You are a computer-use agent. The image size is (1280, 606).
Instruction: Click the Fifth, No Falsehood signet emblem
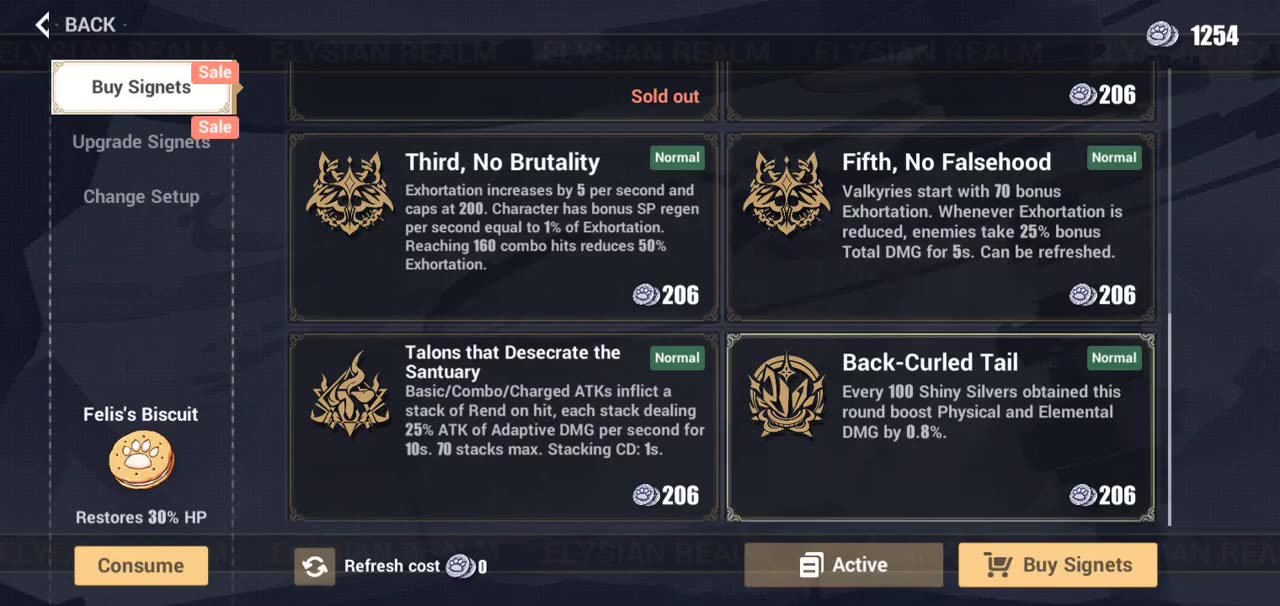pos(786,194)
